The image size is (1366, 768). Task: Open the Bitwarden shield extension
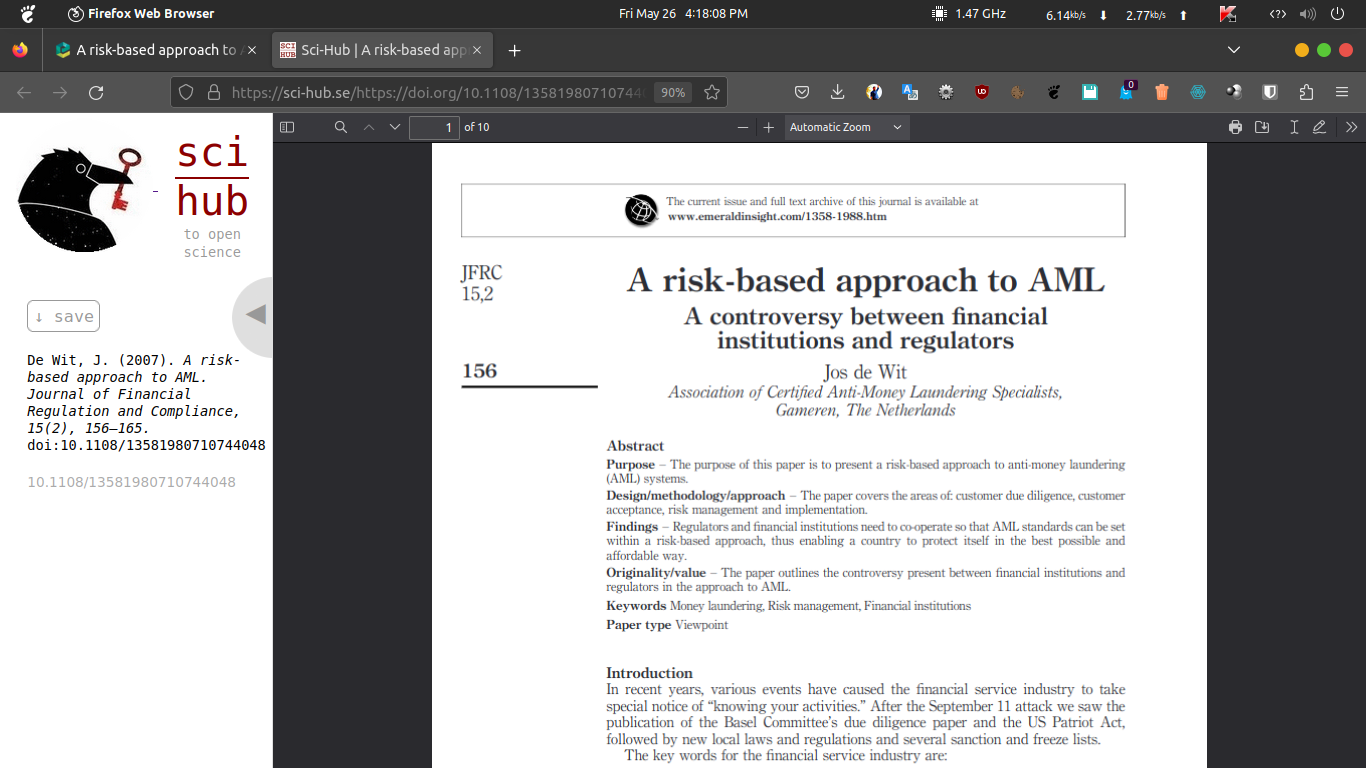1270,92
